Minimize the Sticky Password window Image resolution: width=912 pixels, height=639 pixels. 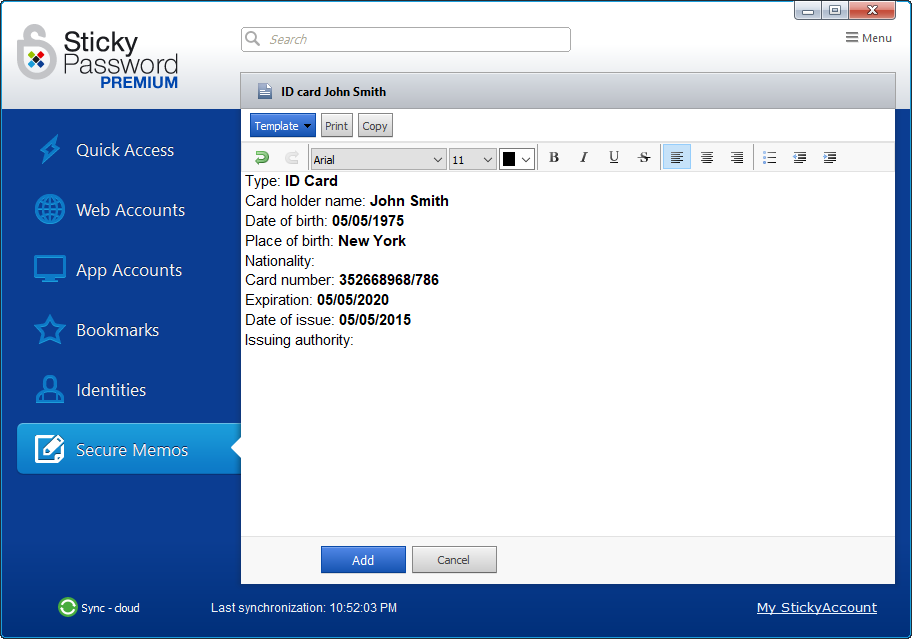(808, 10)
